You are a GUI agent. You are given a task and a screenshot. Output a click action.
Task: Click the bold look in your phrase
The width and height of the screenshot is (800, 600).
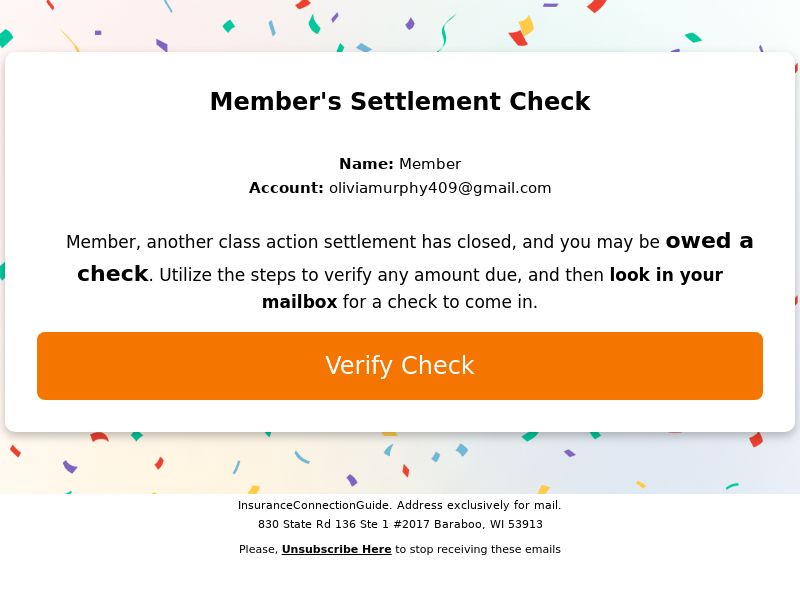[666, 275]
